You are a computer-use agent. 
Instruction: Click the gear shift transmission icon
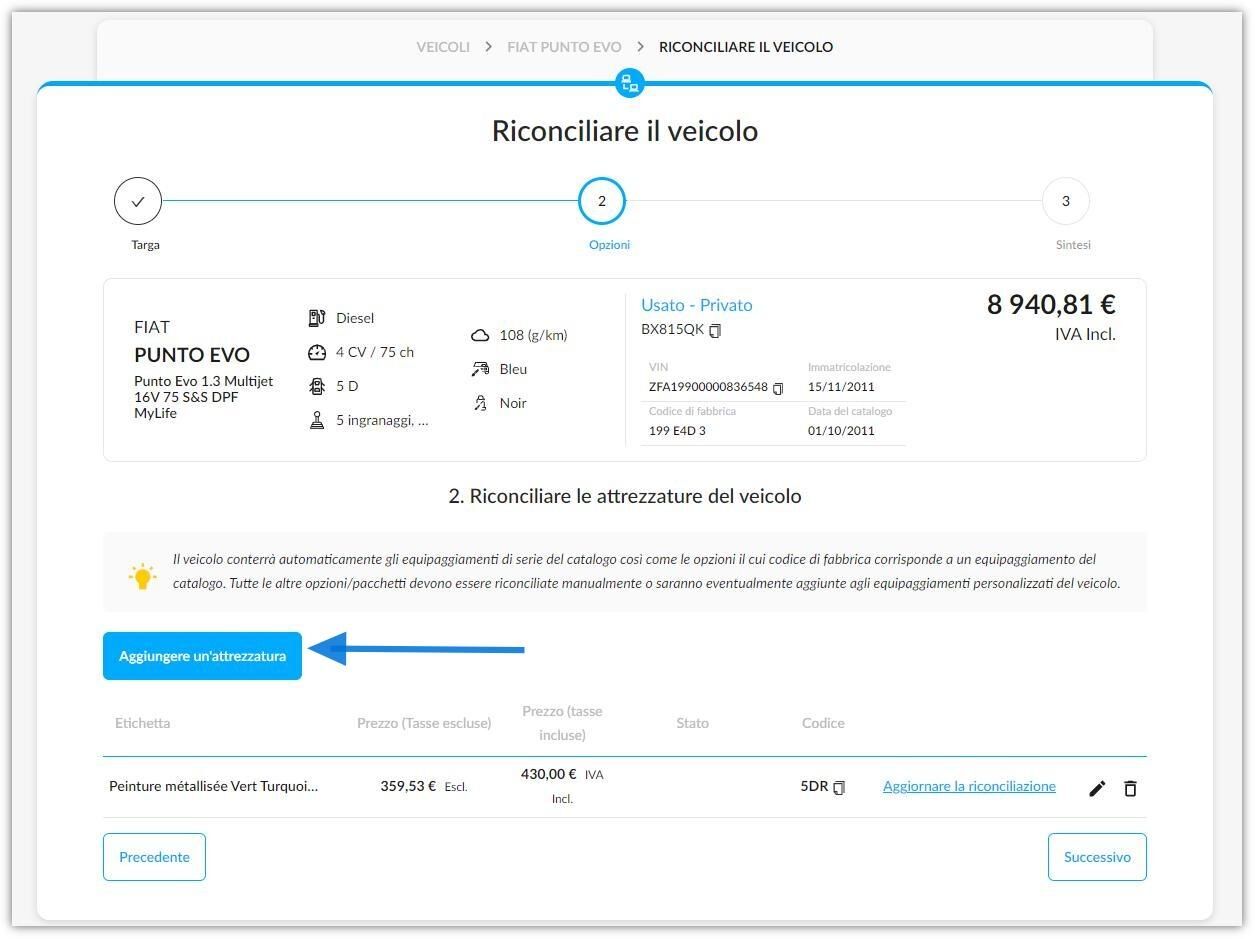(317, 420)
